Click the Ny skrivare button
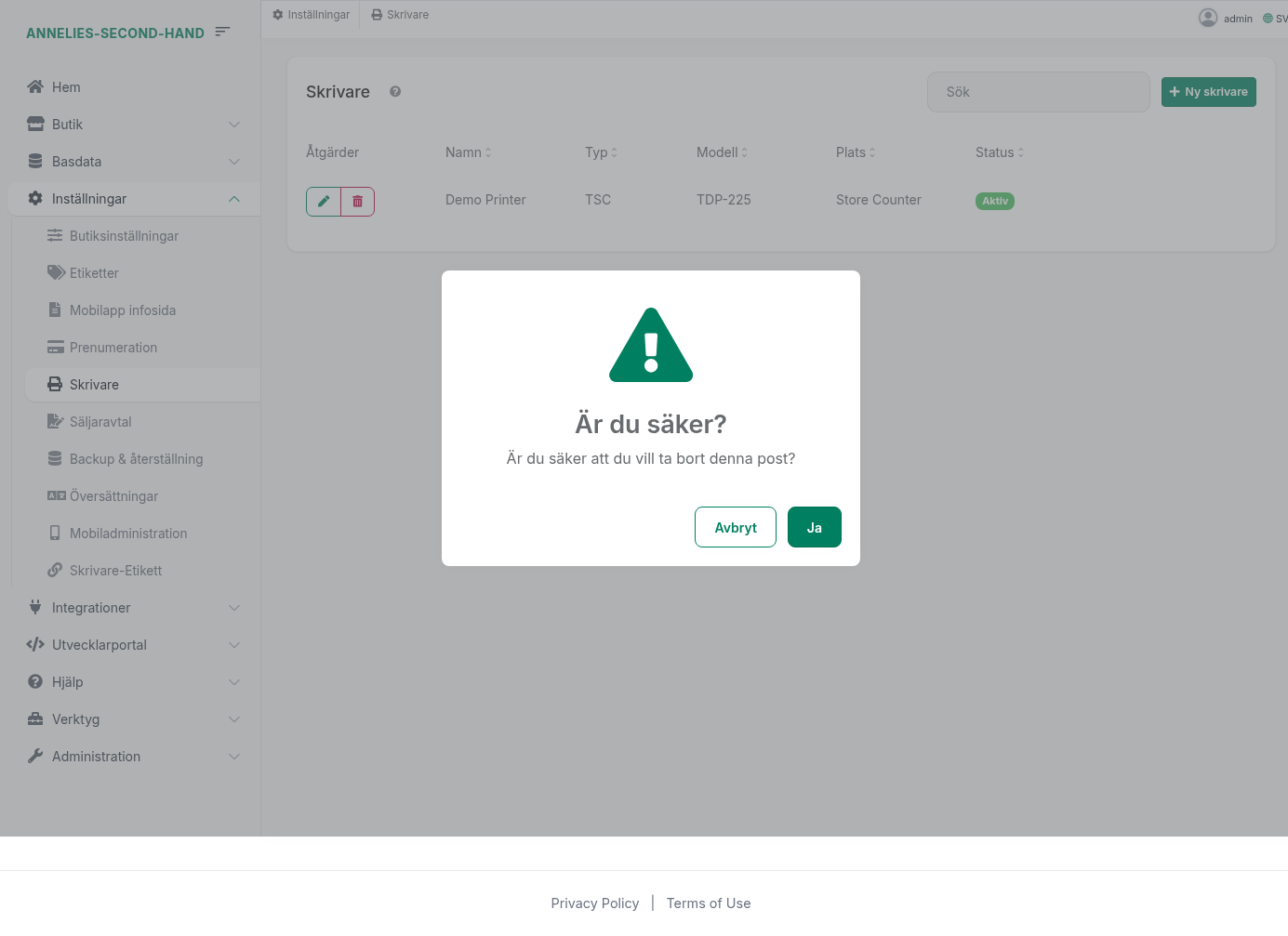 (1208, 92)
